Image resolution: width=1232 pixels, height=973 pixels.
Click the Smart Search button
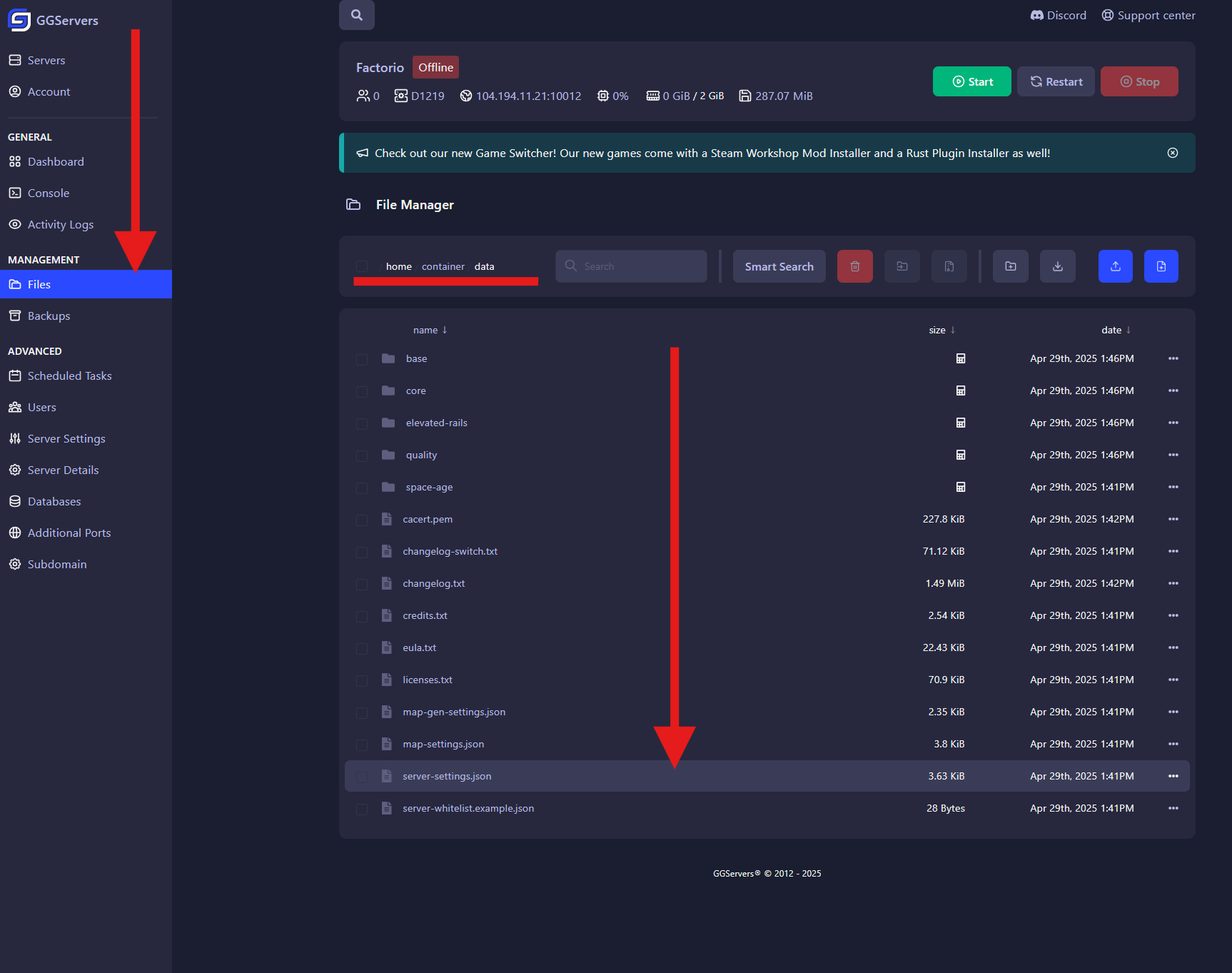pyautogui.click(x=779, y=266)
